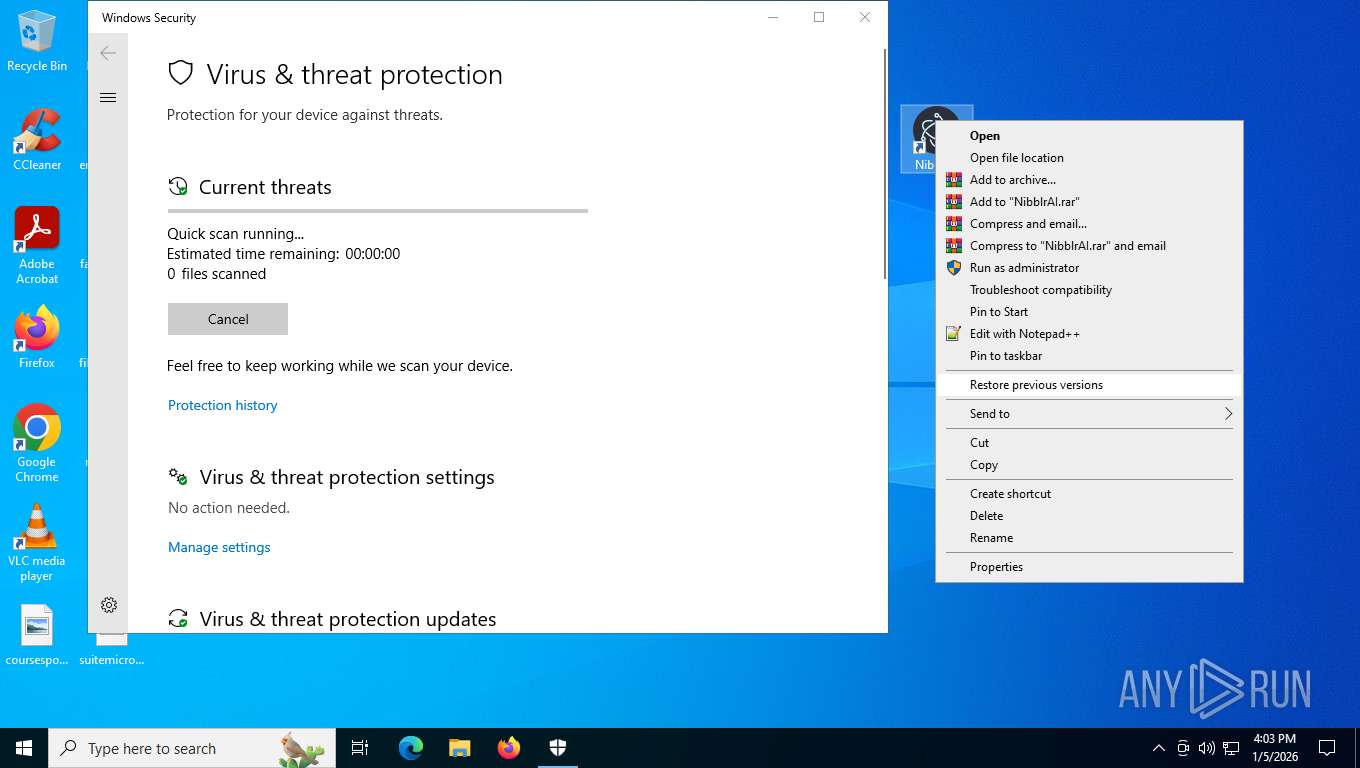Choose Run as administrator
Screen dimensions: 1360x768
pos(1089,268)
